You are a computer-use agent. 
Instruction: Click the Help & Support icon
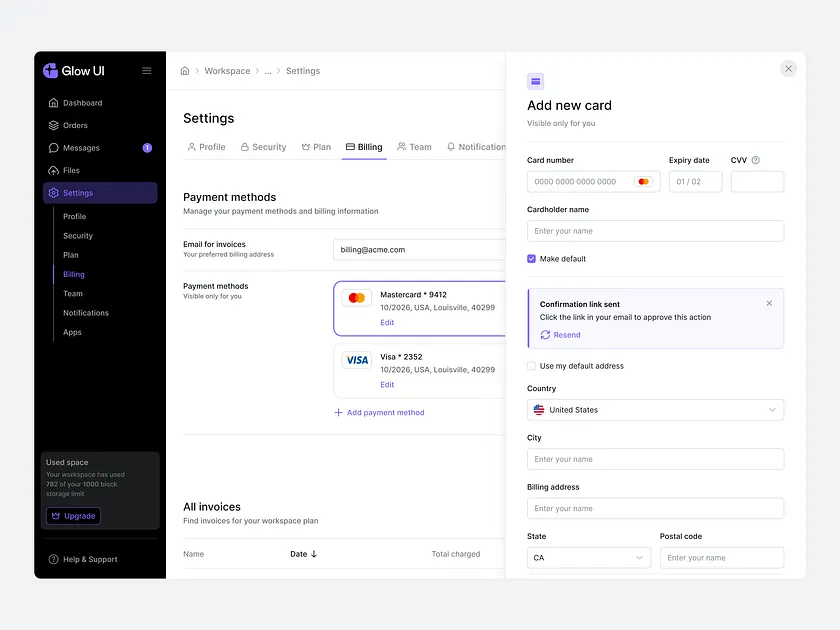pyautogui.click(x=52, y=559)
